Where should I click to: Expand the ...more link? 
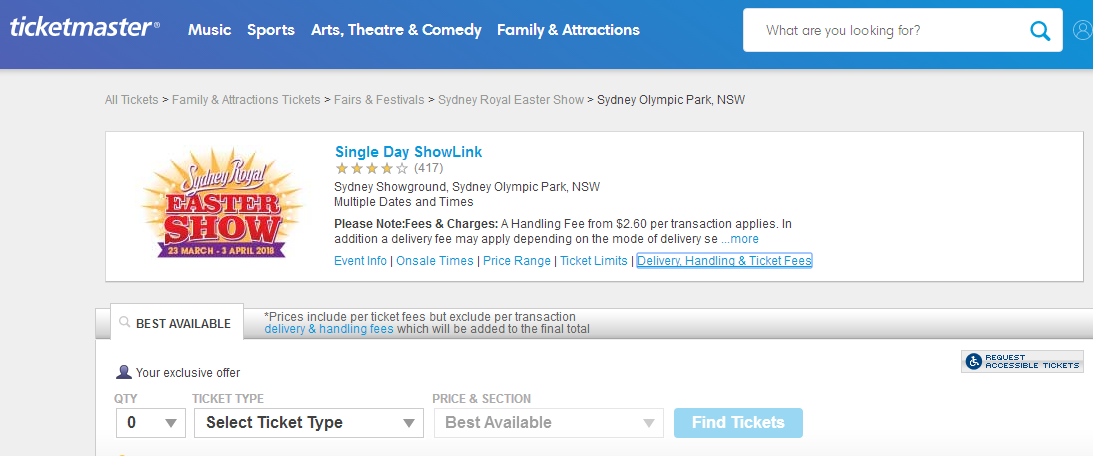[740, 239]
